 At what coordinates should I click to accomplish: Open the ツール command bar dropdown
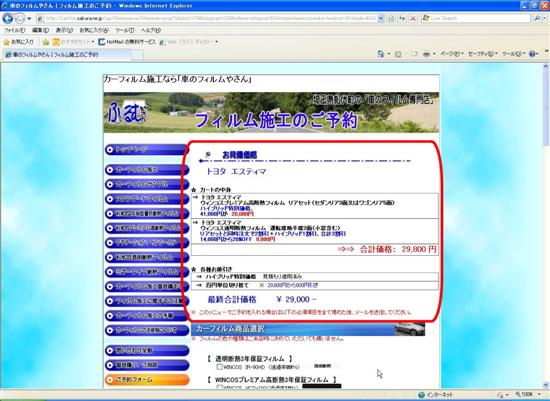click(x=513, y=54)
